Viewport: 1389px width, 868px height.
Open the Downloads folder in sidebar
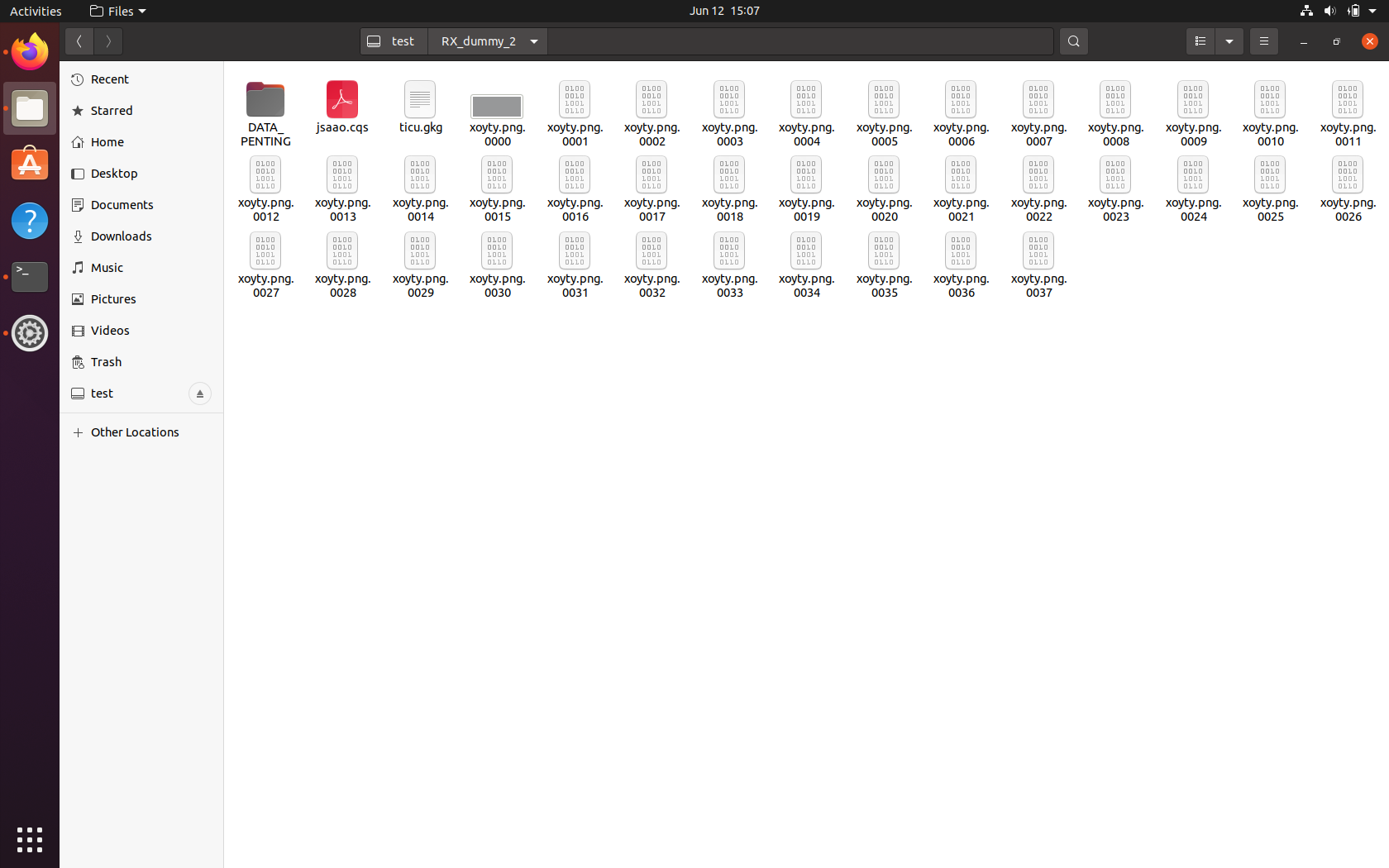[x=121, y=236]
